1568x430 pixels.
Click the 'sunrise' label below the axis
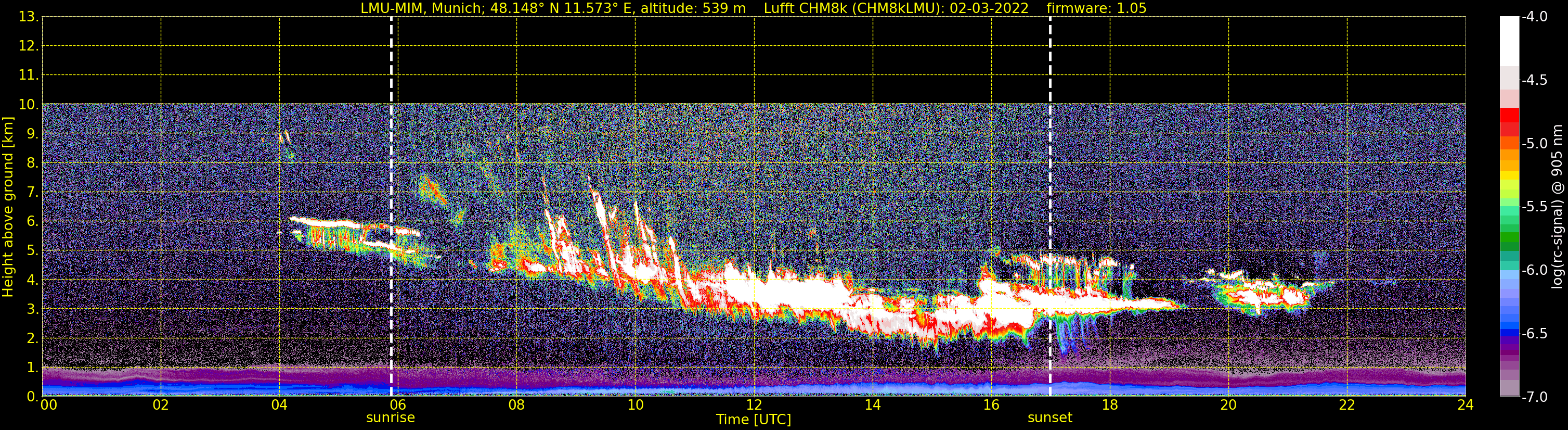tap(390, 418)
